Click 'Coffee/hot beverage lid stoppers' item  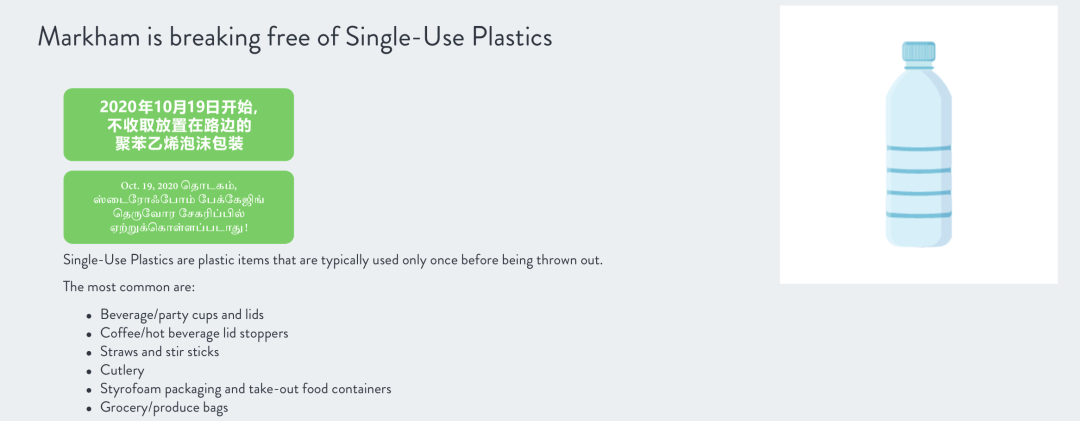(194, 333)
